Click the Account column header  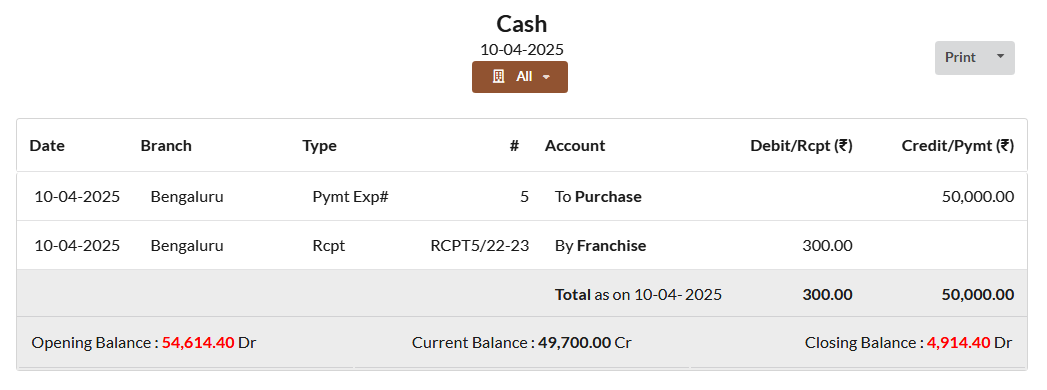click(575, 146)
